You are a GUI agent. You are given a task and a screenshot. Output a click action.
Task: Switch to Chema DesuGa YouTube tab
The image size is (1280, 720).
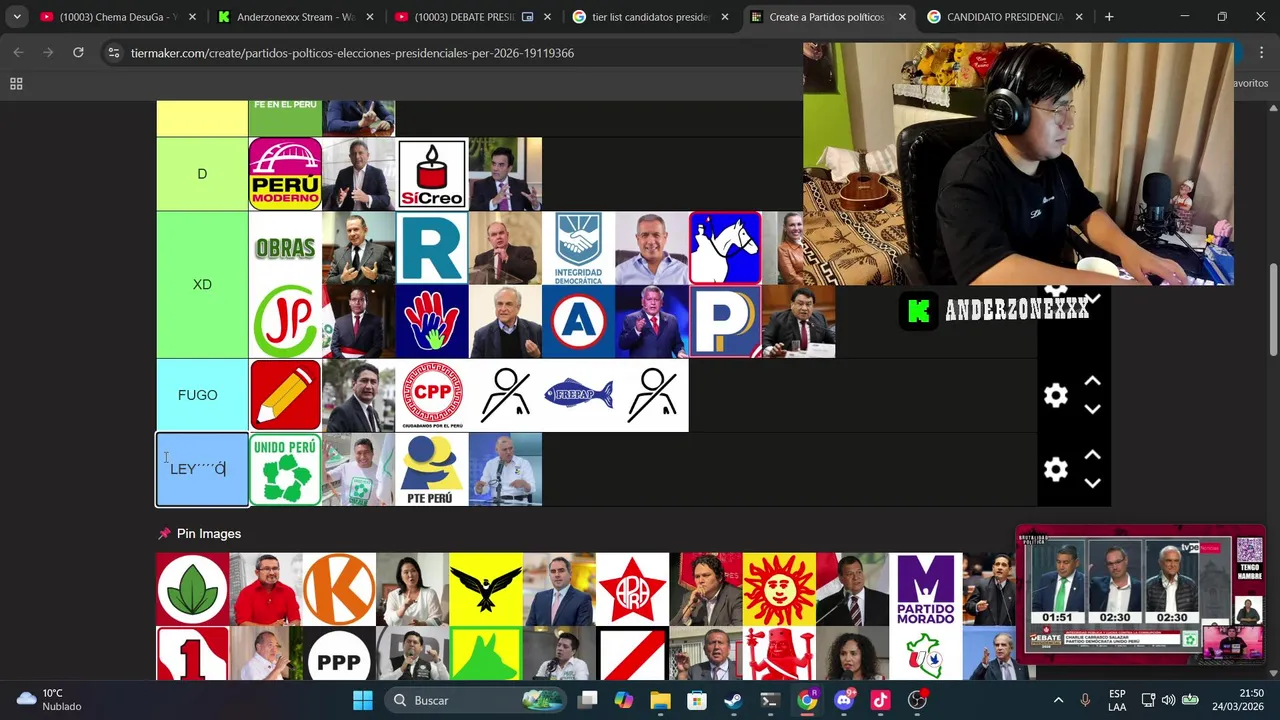coord(117,17)
